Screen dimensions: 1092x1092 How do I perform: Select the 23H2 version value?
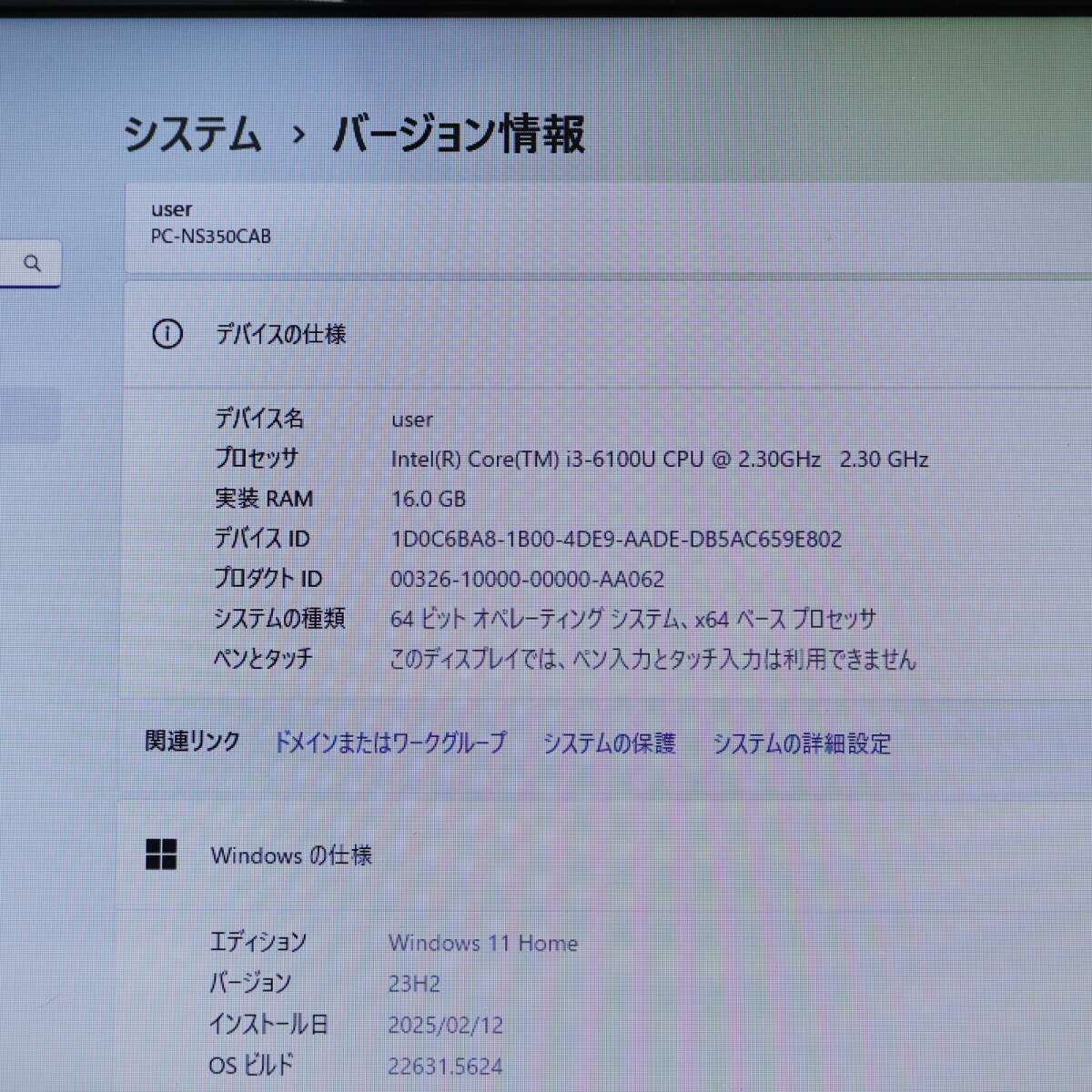pos(414,984)
